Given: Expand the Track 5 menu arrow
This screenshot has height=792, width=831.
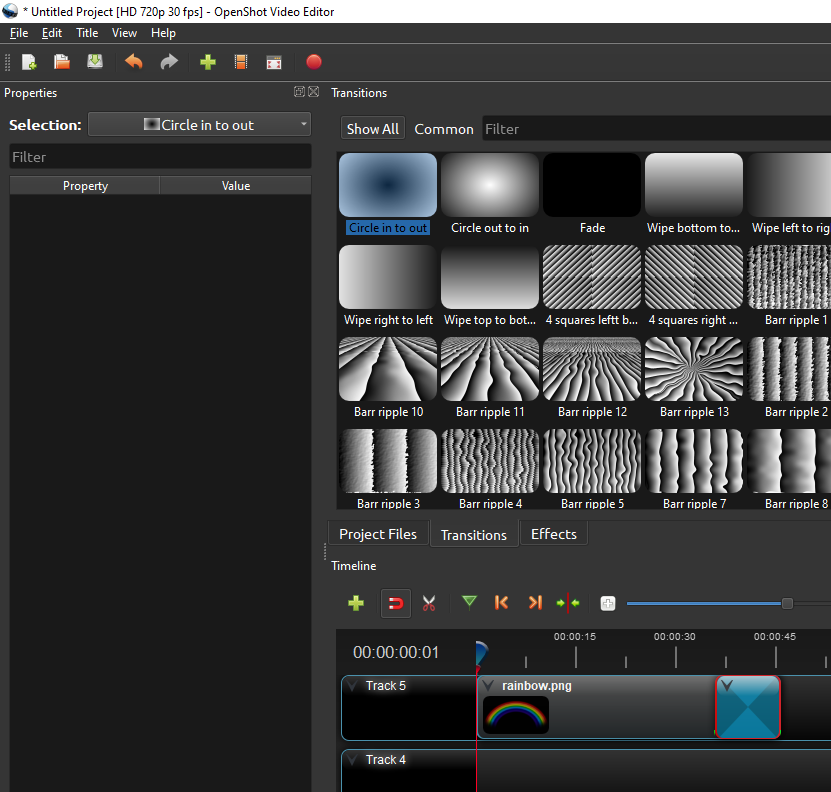Looking at the screenshot, I should tap(353, 686).
